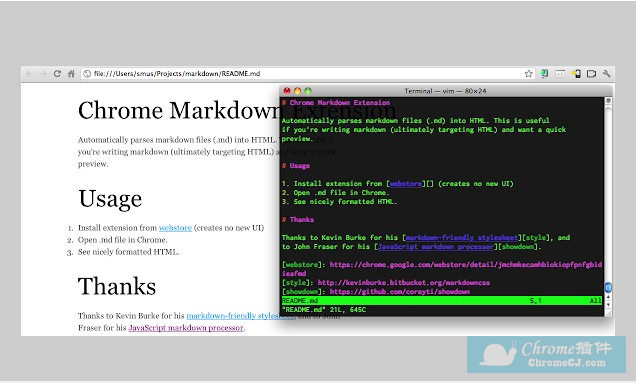Screen dimensions: 636x383
Task: Close the Terminal window with red button
Action: [287, 91]
